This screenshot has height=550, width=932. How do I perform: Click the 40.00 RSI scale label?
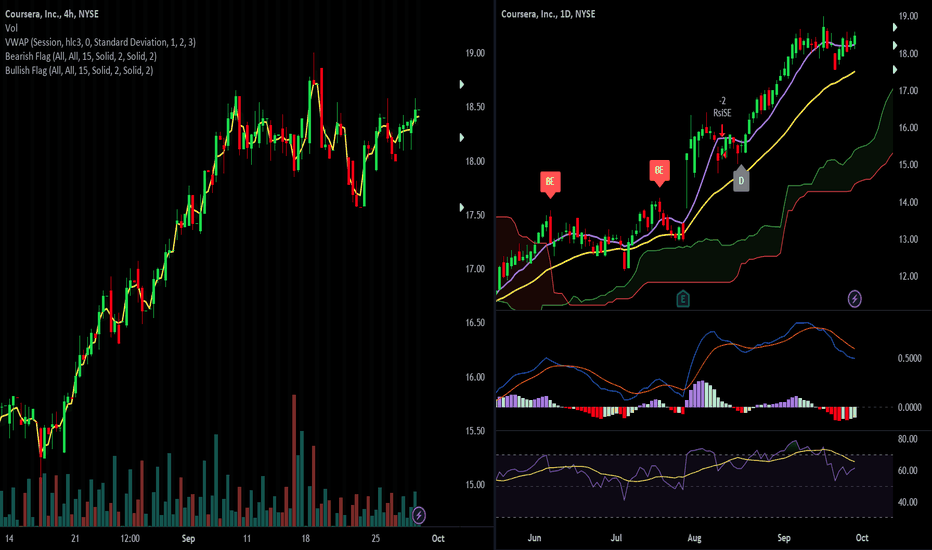(x=908, y=502)
